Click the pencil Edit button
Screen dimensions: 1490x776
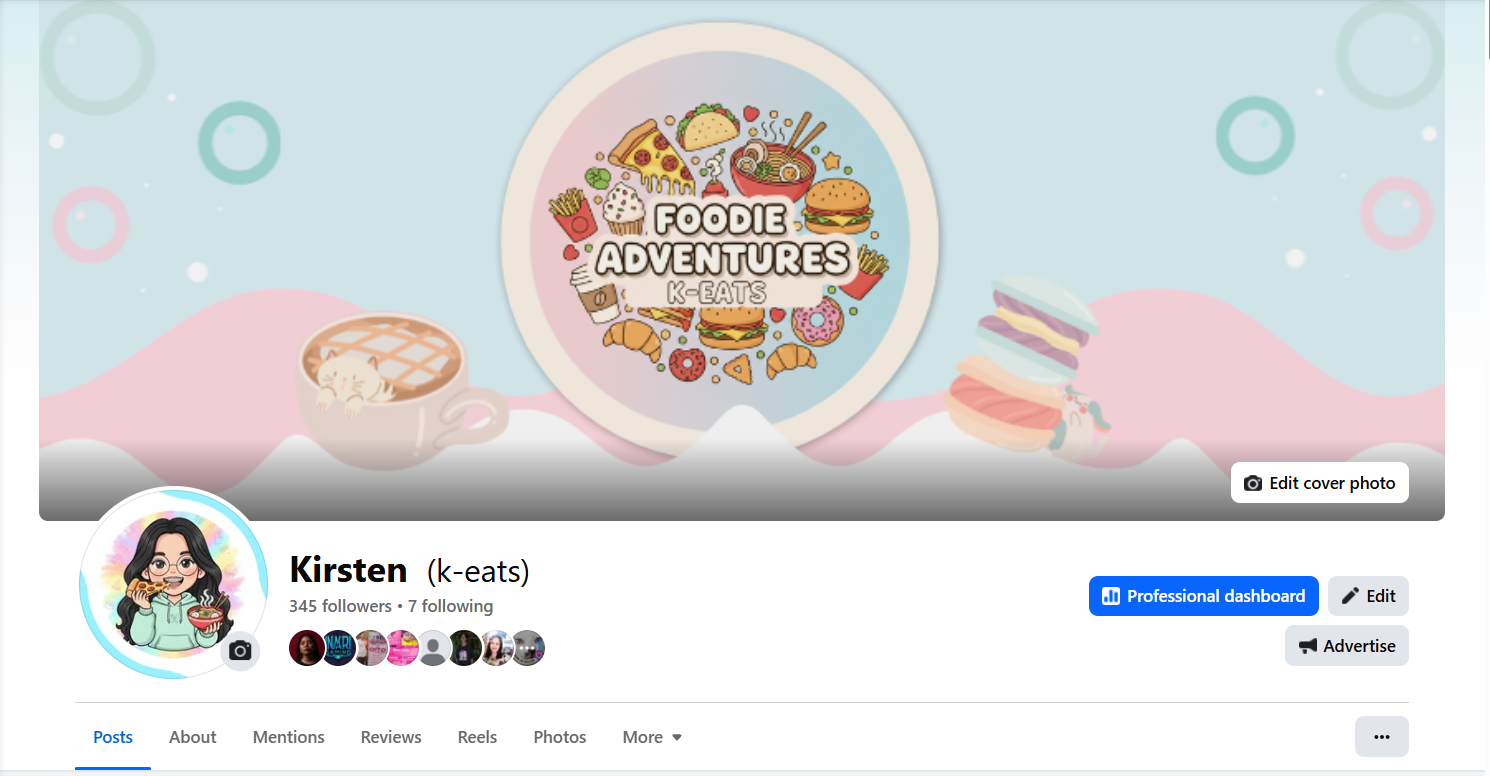pyautogui.click(x=1368, y=596)
